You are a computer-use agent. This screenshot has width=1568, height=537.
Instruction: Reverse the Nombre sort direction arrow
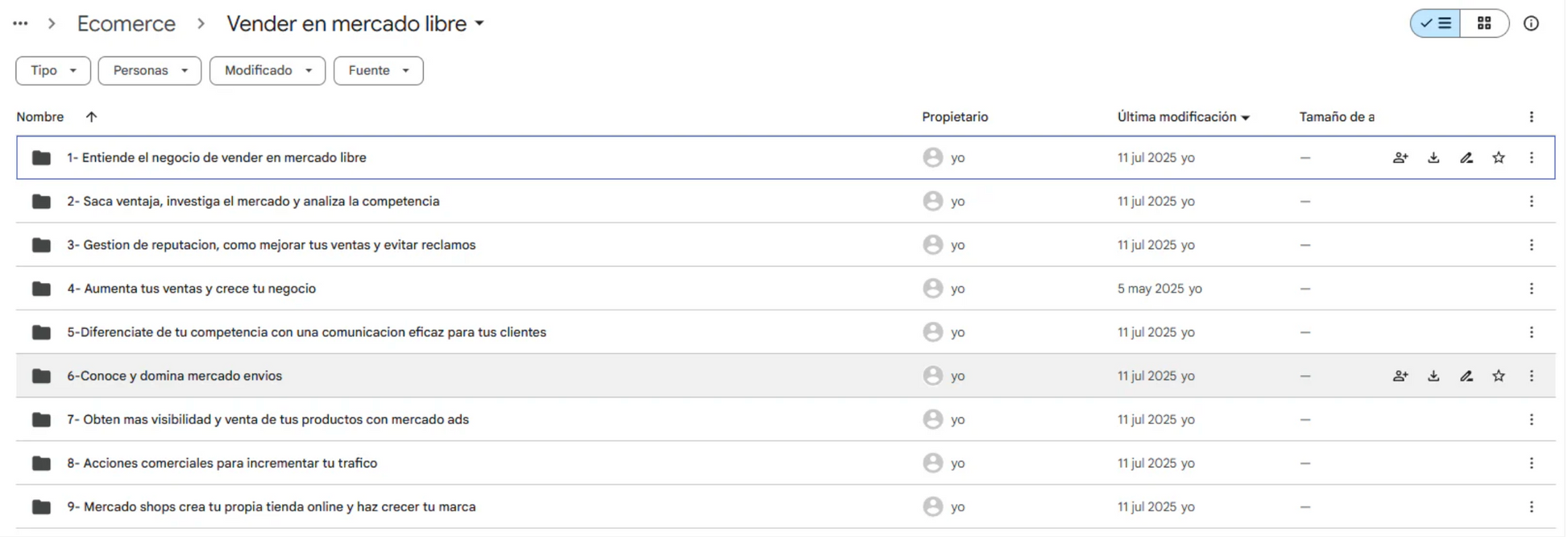[91, 117]
